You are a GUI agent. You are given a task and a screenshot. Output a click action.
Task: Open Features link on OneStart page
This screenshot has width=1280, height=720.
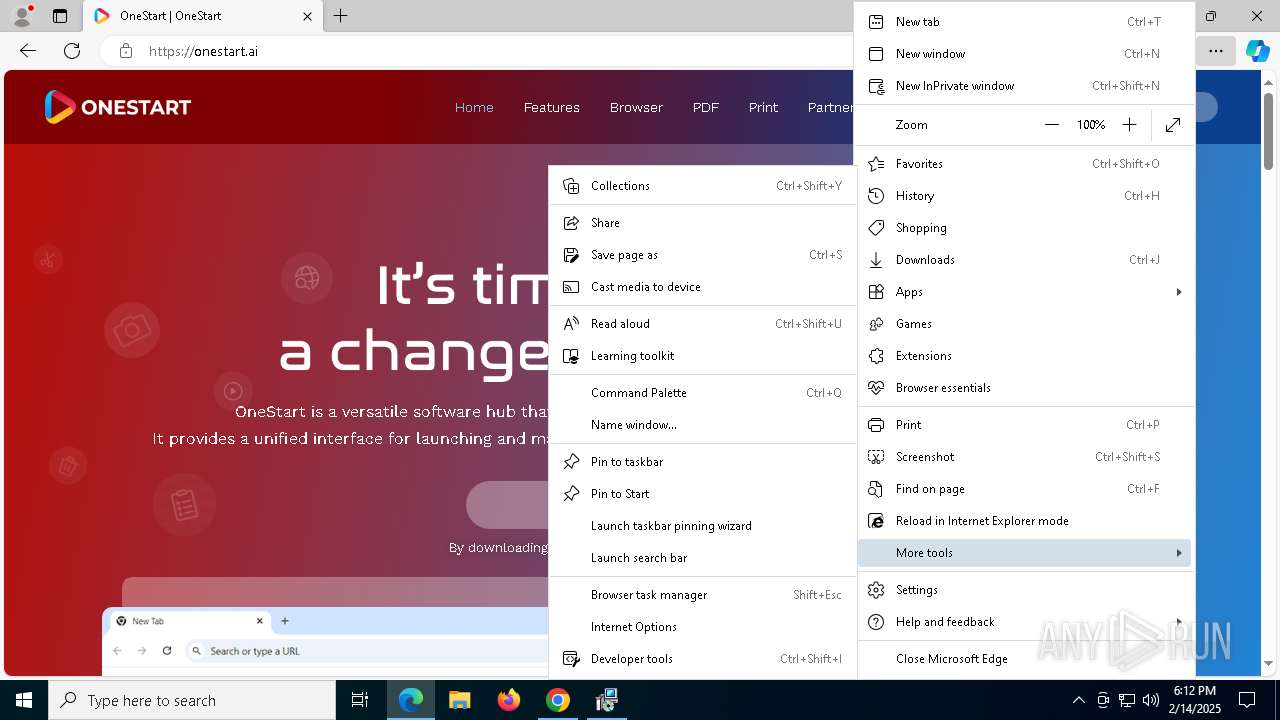(x=551, y=107)
